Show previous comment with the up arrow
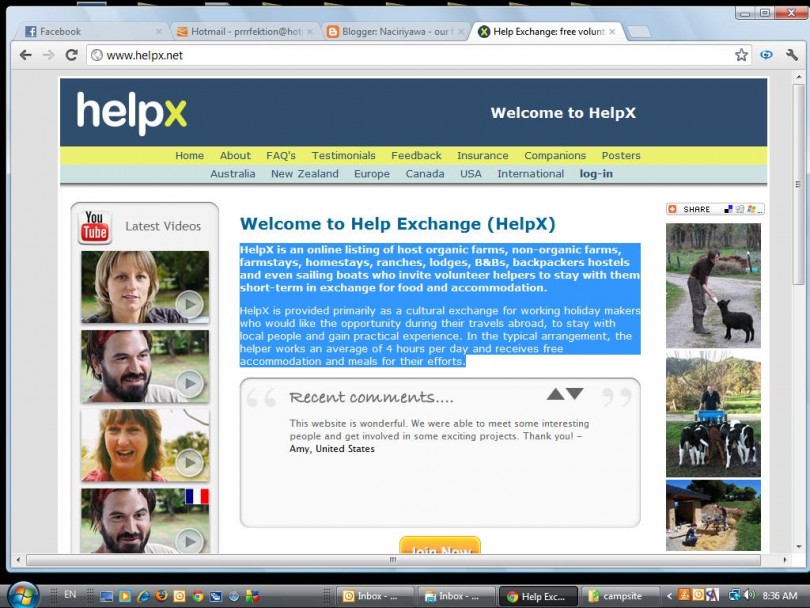 pos(555,394)
